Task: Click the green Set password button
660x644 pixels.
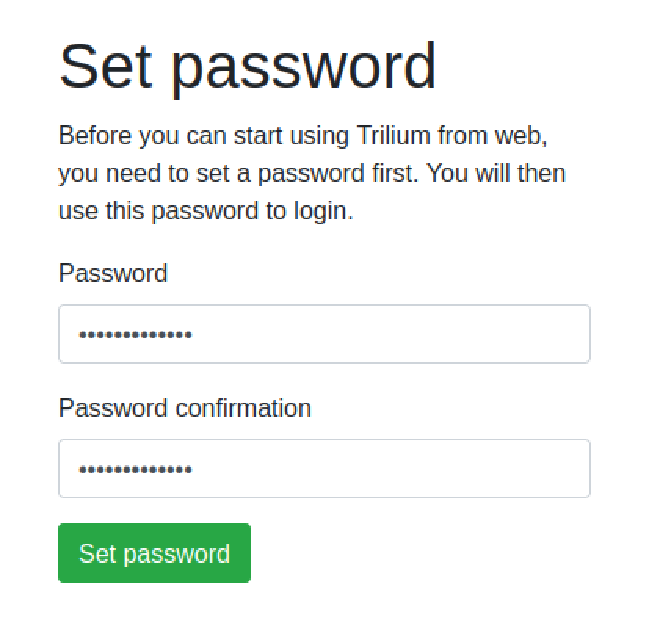Action: 154,553
